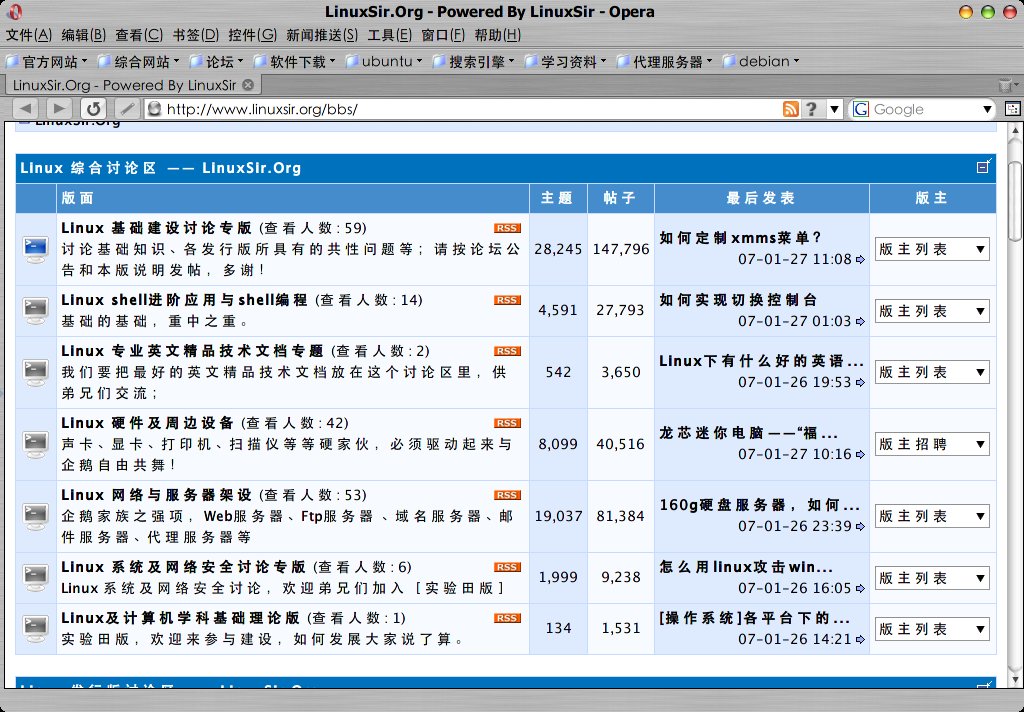This screenshot has height=712, width=1024.
Task: Open 版主列表 dropdown for 专业英文精品技术文档专题
Action: click(x=932, y=372)
